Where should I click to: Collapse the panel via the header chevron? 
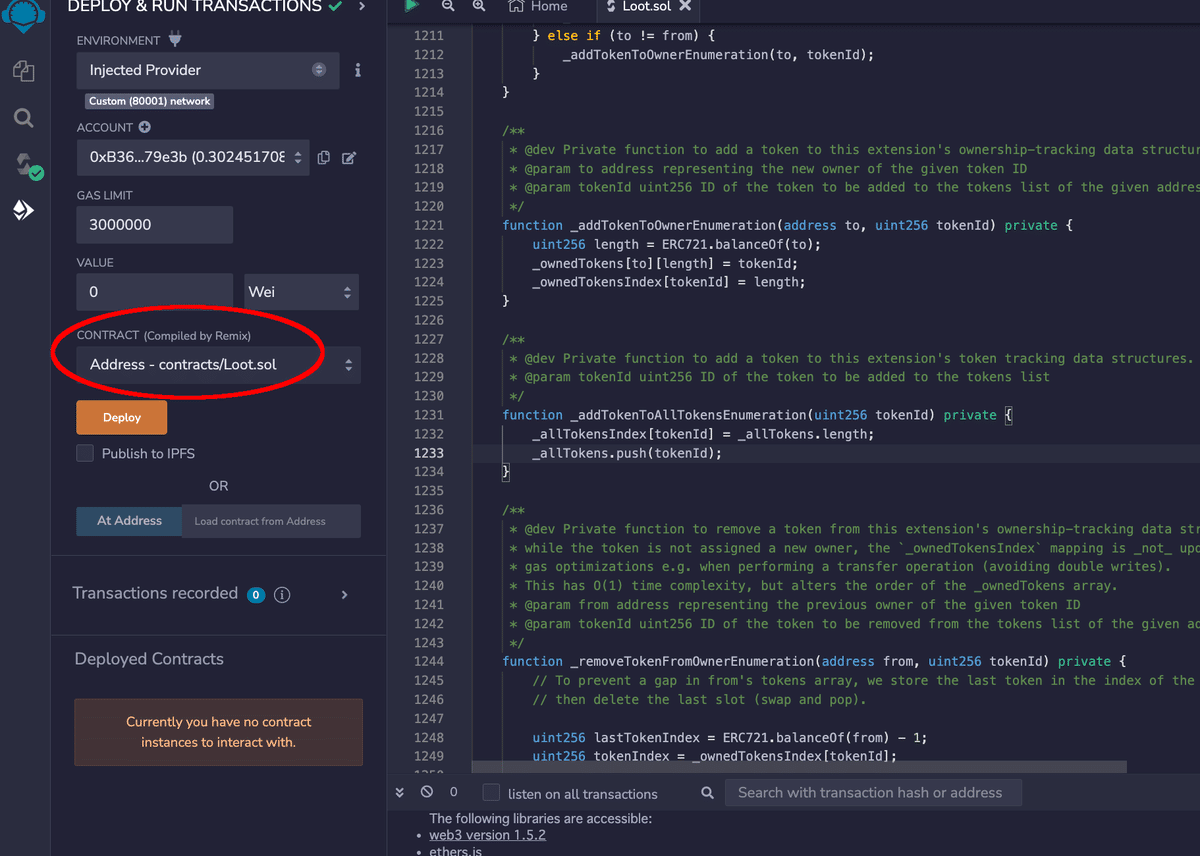pyautogui.click(x=362, y=7)
